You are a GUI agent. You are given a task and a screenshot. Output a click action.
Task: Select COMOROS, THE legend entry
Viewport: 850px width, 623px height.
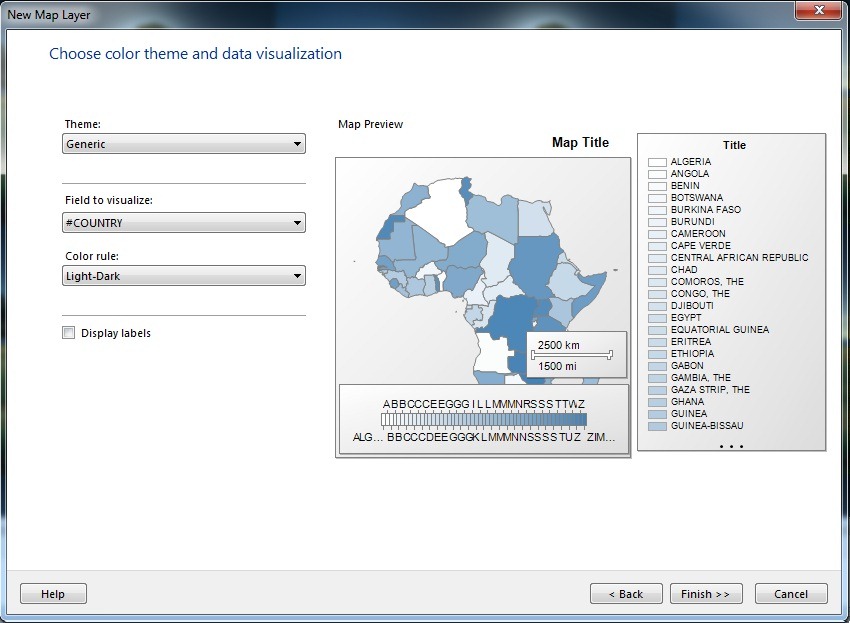[707, 281]
